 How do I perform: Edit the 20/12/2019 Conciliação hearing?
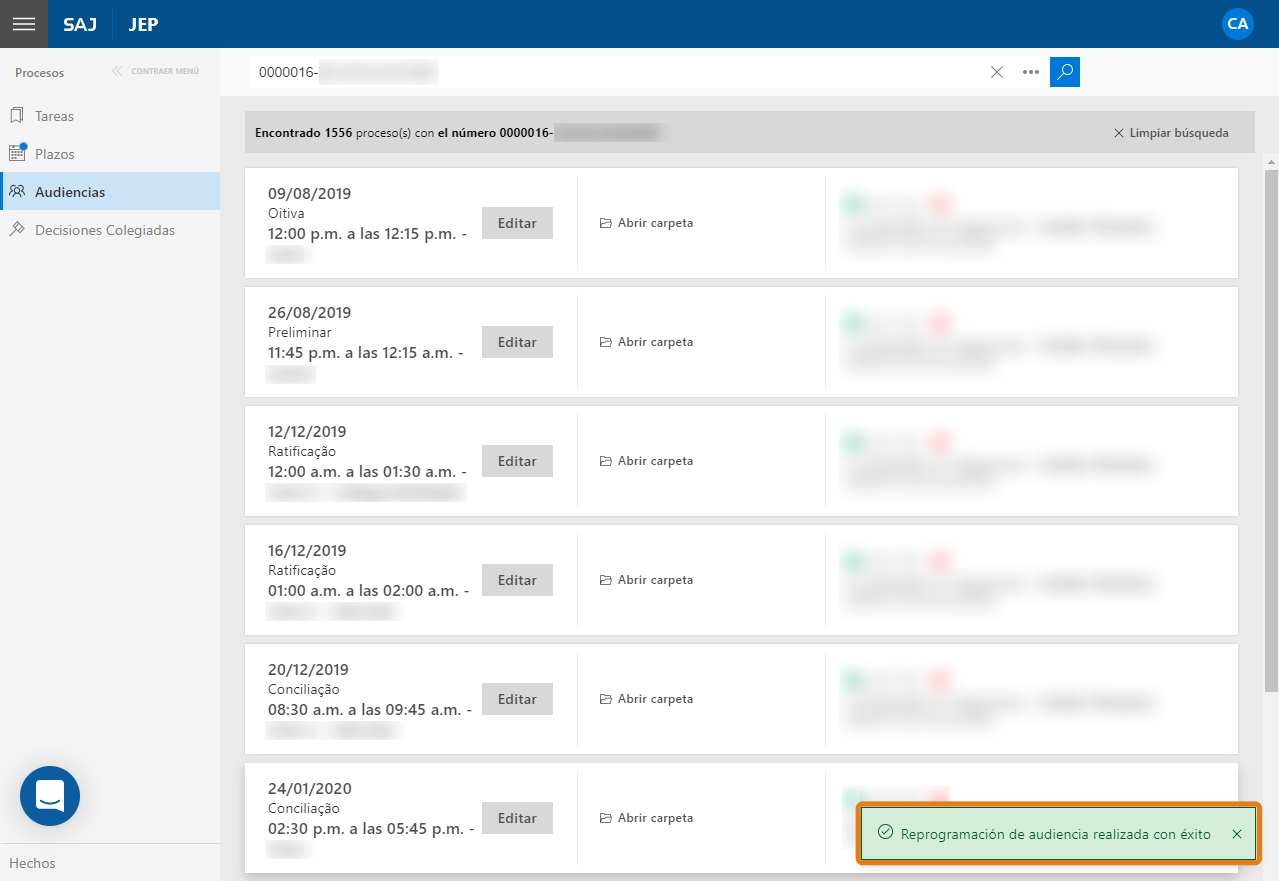(x=517, y=699)
